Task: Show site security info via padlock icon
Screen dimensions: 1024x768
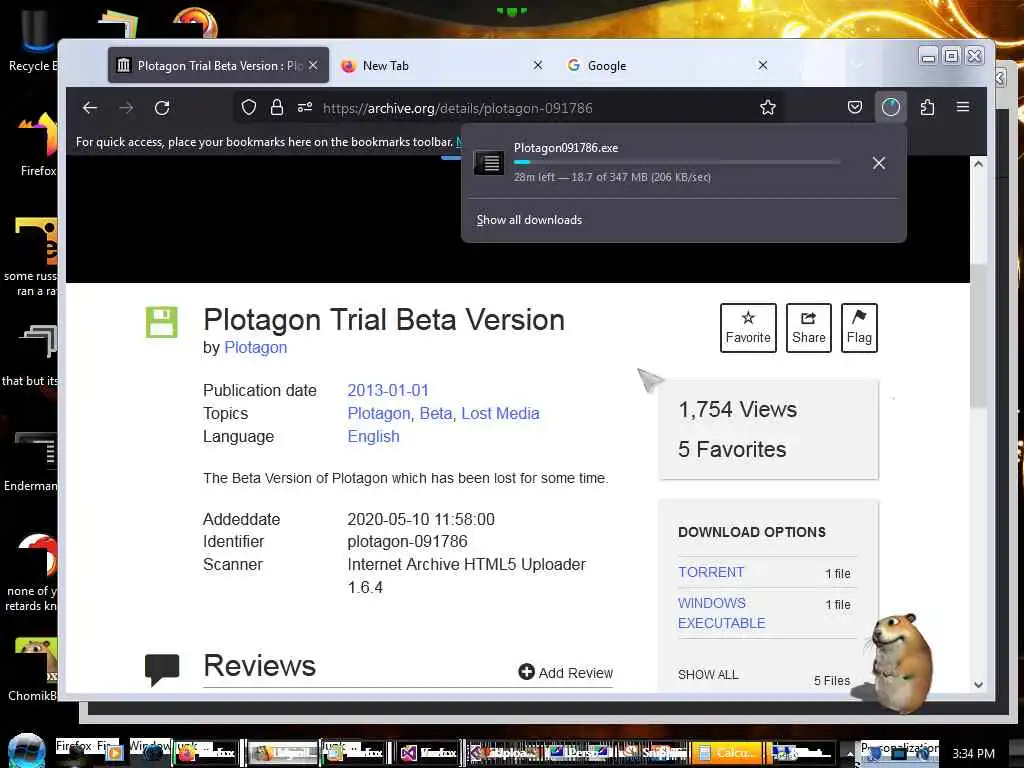Action: coord(277,108)
